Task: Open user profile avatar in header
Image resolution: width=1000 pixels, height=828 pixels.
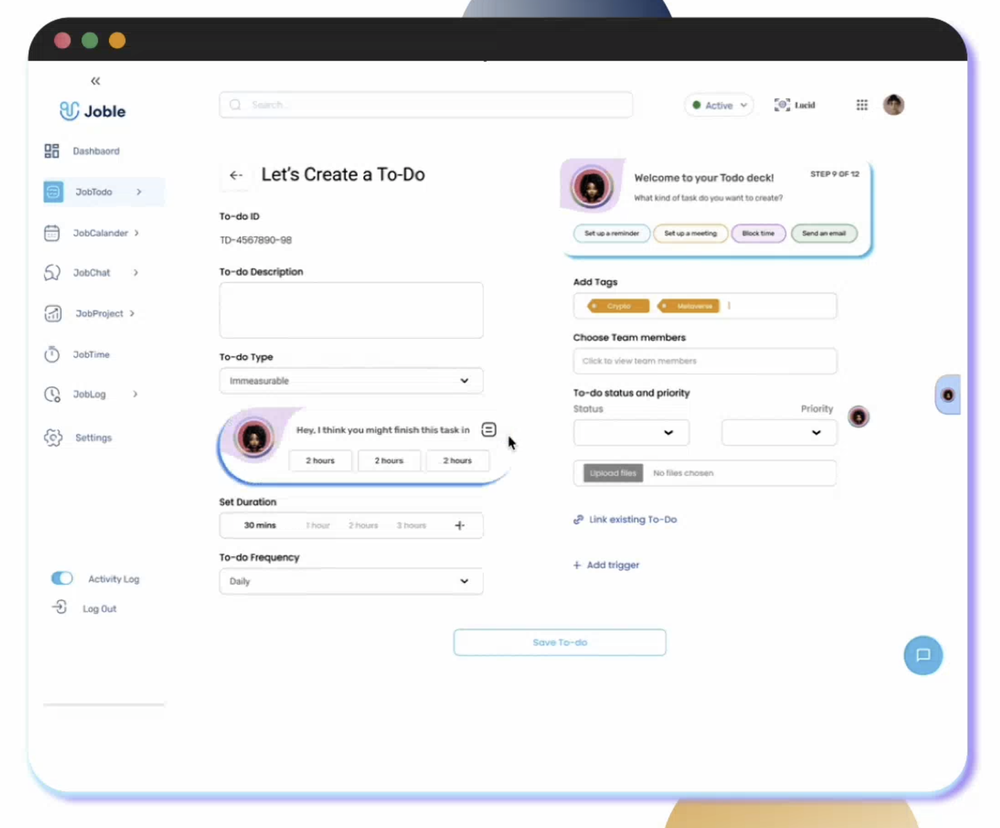Action: (x=893, y=105)
